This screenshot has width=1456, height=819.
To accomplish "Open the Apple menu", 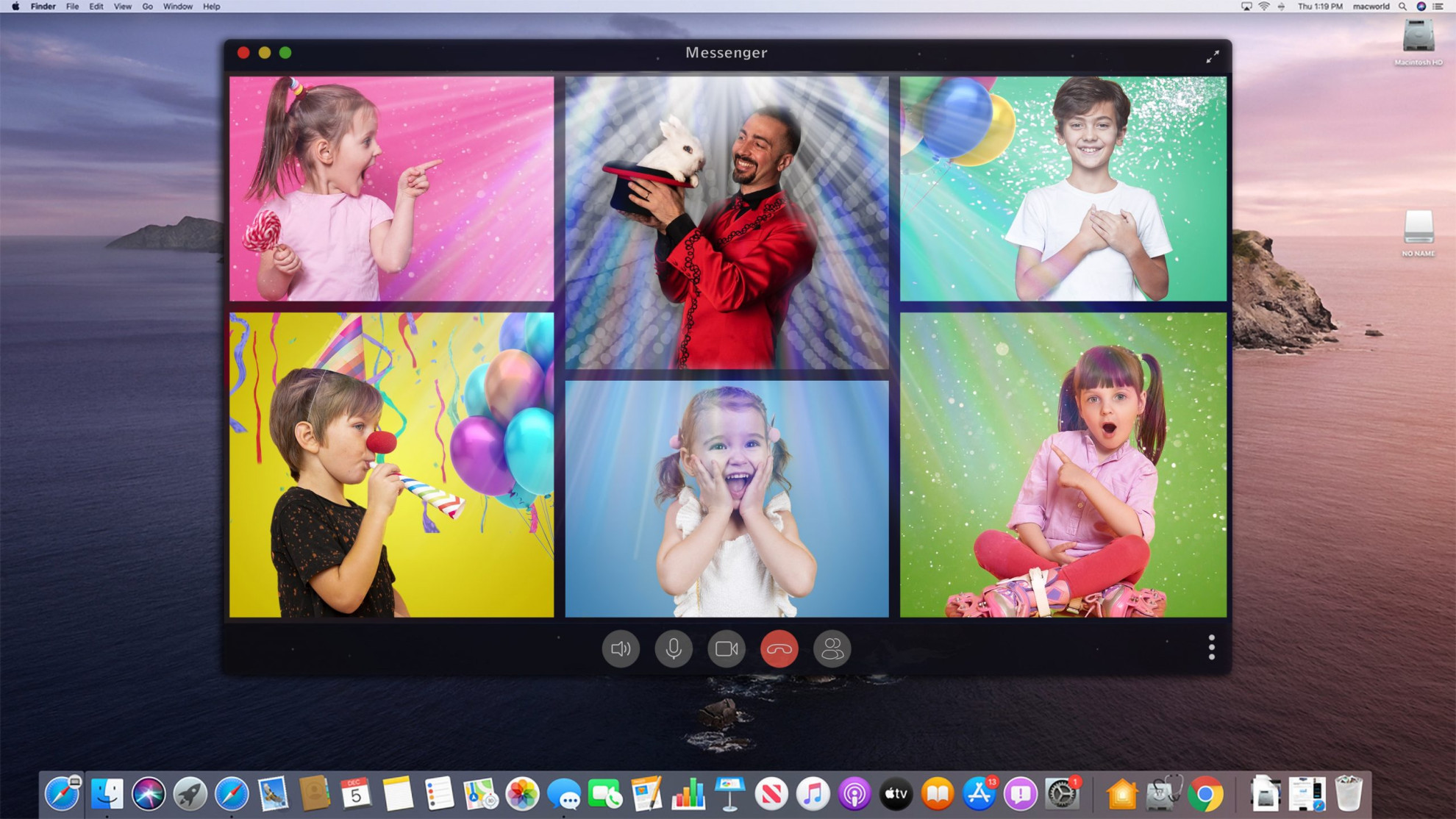I will [15, 7].
